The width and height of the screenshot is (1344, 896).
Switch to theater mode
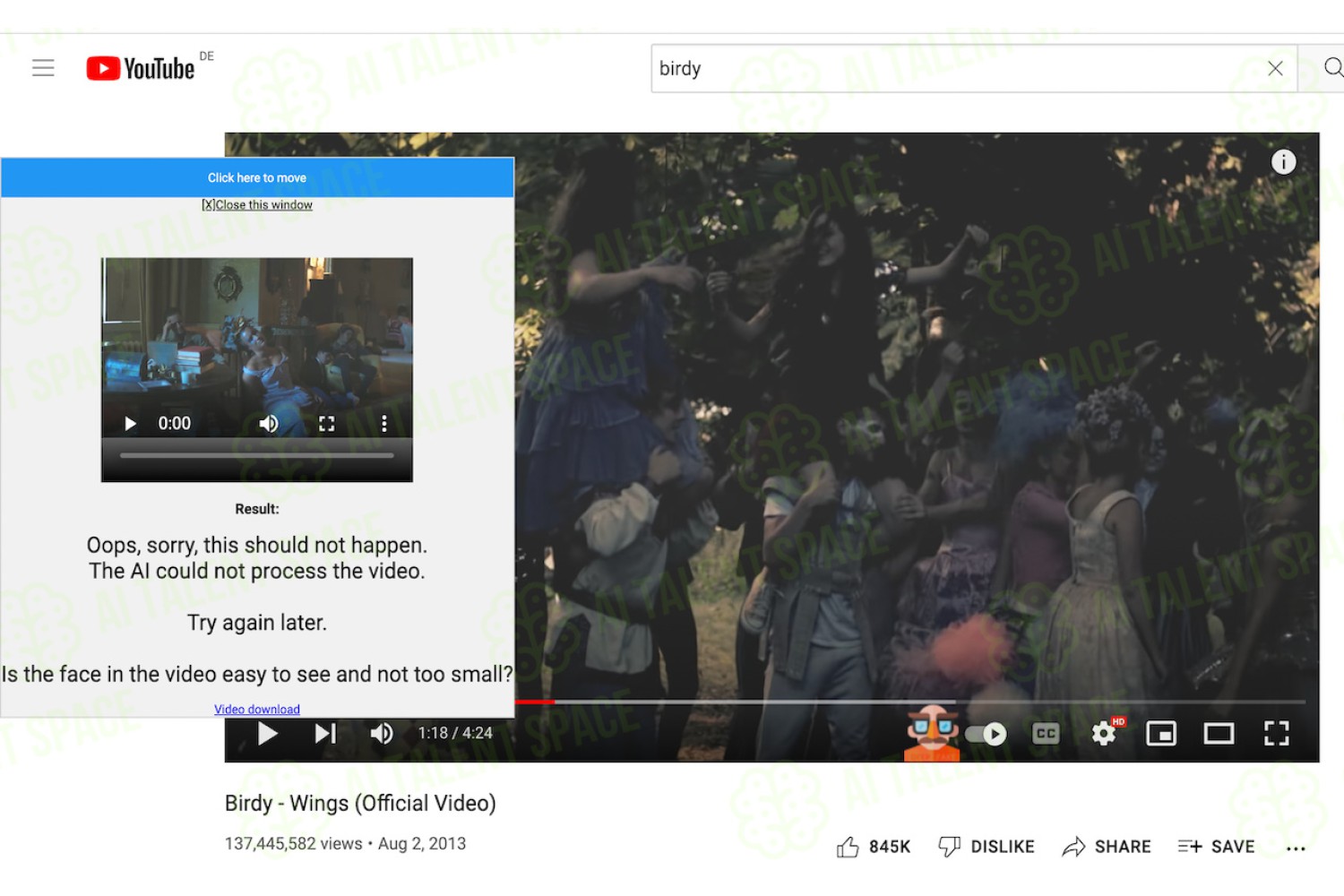tap(1219, 734)
